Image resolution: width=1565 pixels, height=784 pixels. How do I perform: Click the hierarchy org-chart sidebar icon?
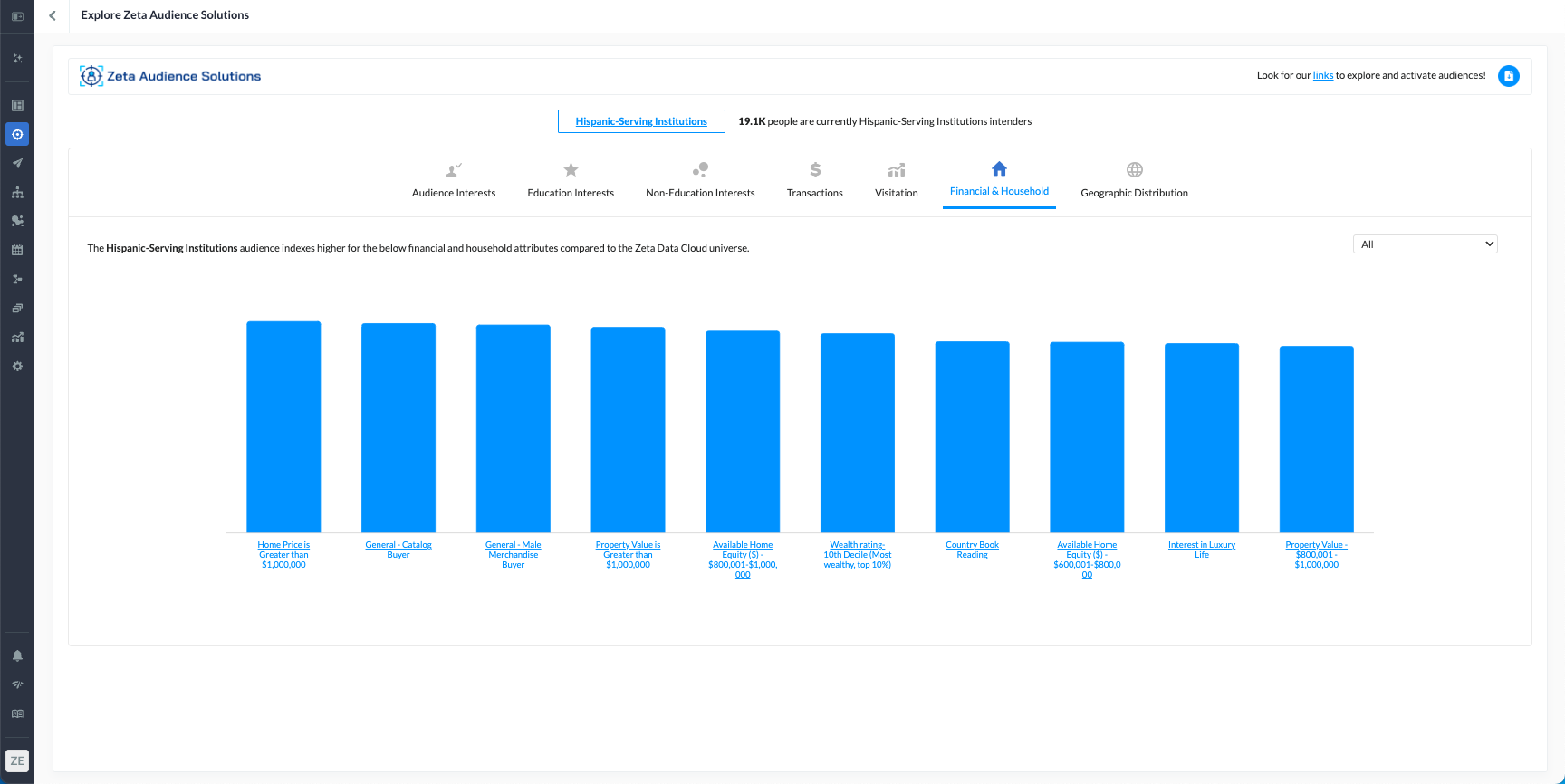[17, 193]
